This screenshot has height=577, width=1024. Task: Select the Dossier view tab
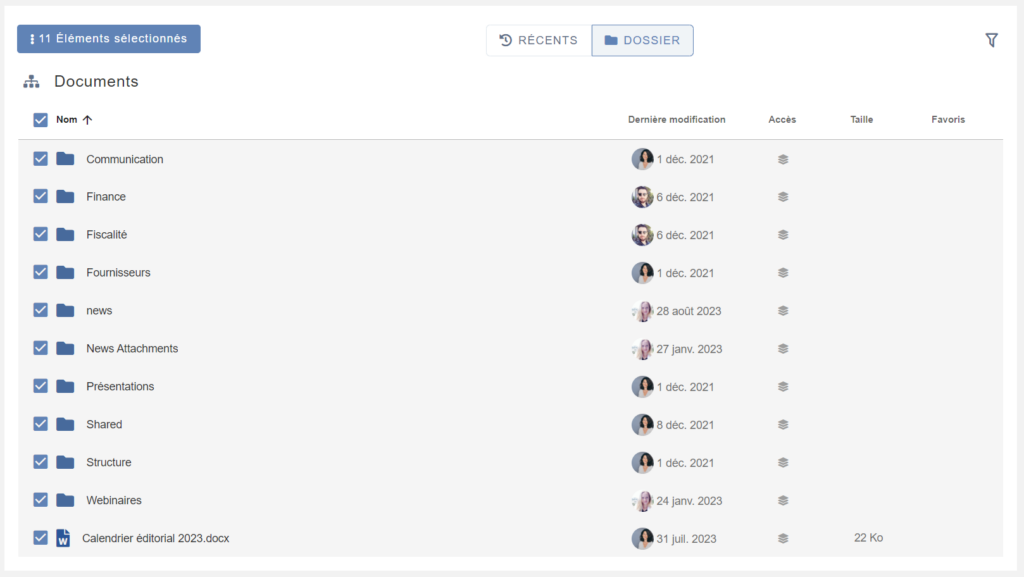coord(642,40)
